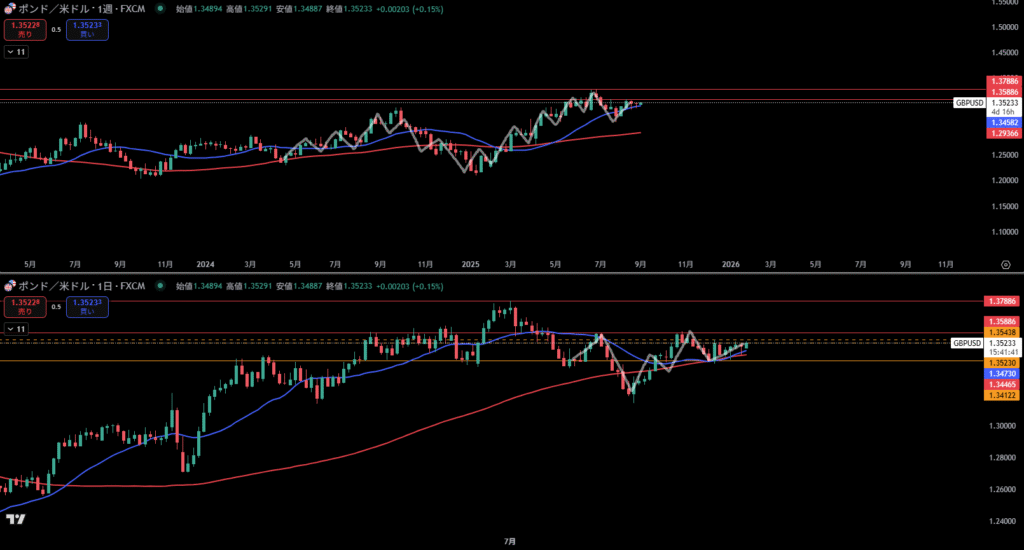Click red 1.29366 price tag on weekly chart
The height and width of the screenshot is (550, 1024).
tap(1004, 133)
